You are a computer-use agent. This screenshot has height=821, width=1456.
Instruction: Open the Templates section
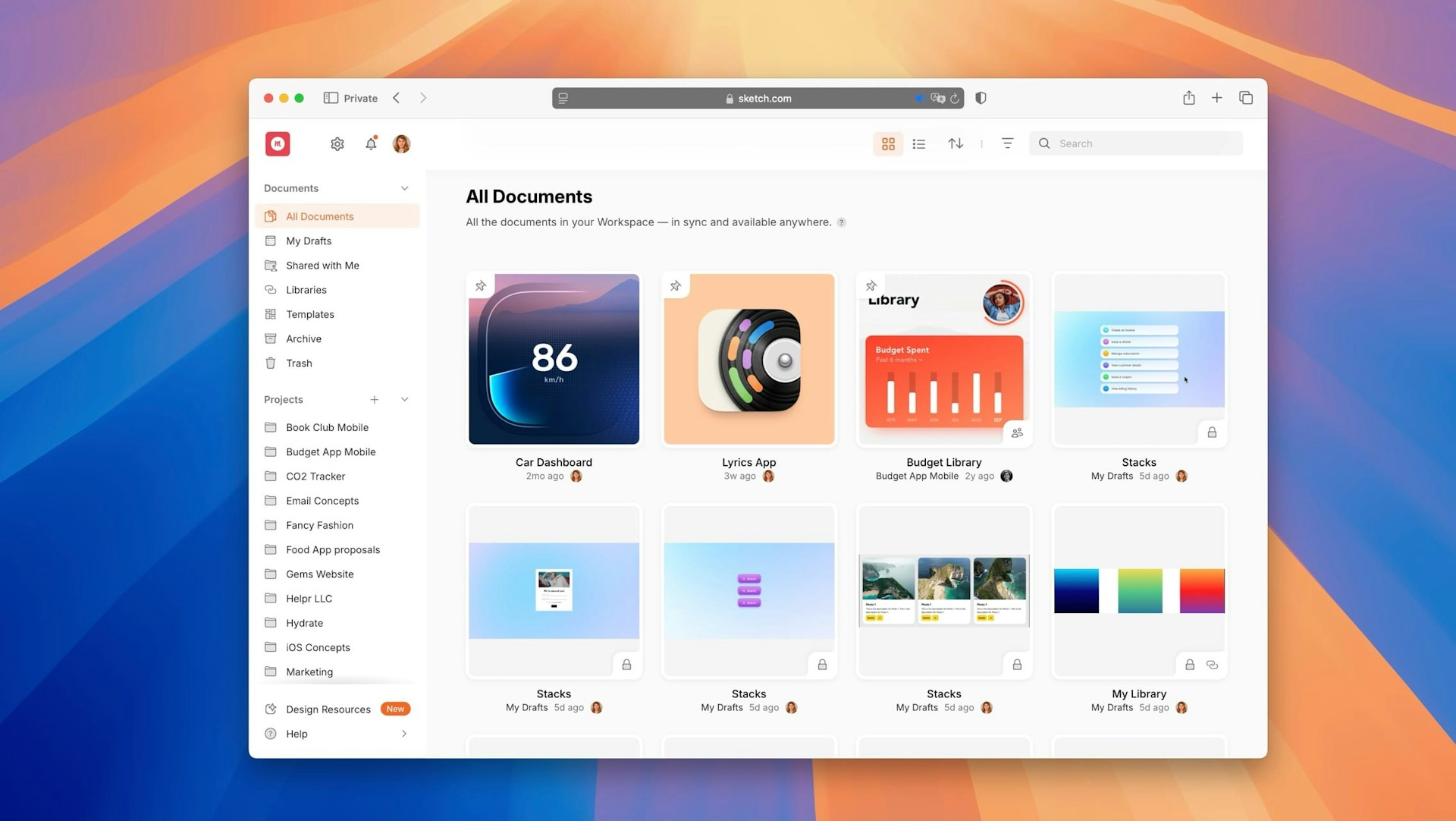pyautogui.click(x=309, y=314)
